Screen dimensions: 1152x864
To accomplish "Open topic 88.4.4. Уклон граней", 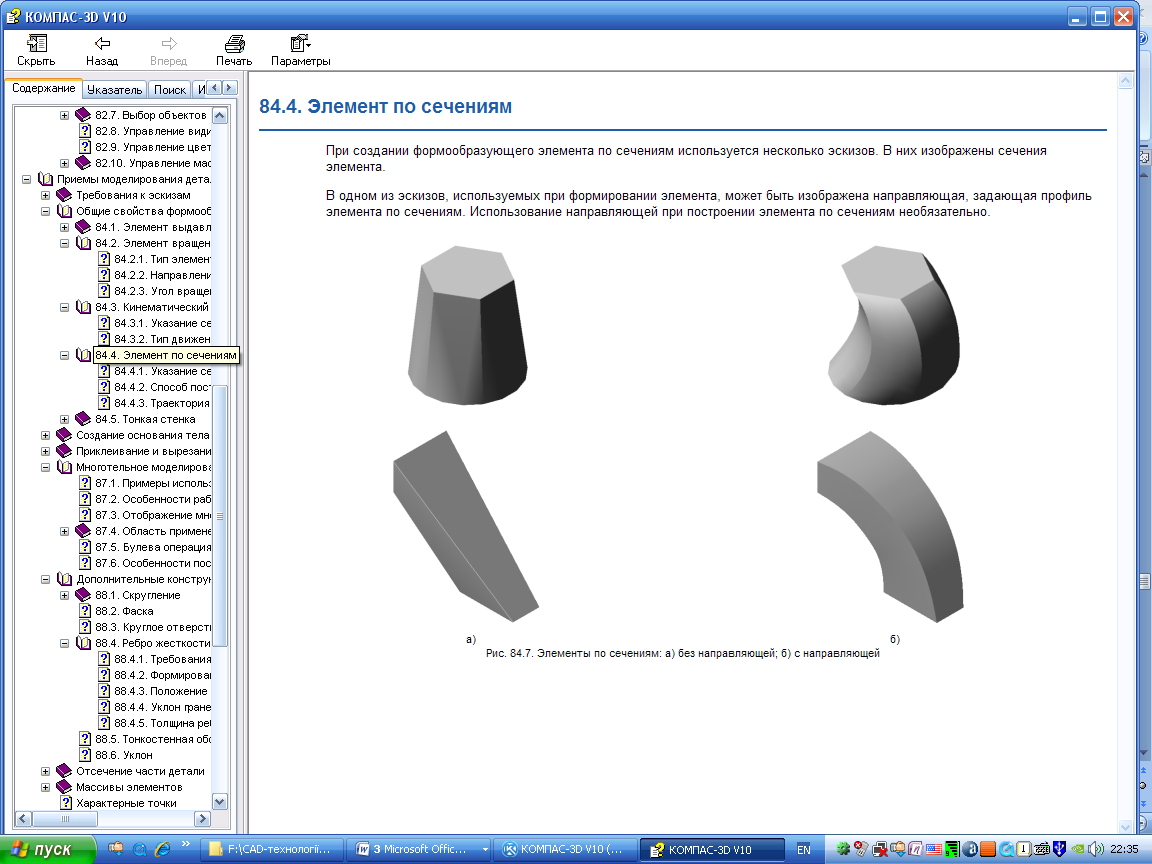I will coord(162,708).
